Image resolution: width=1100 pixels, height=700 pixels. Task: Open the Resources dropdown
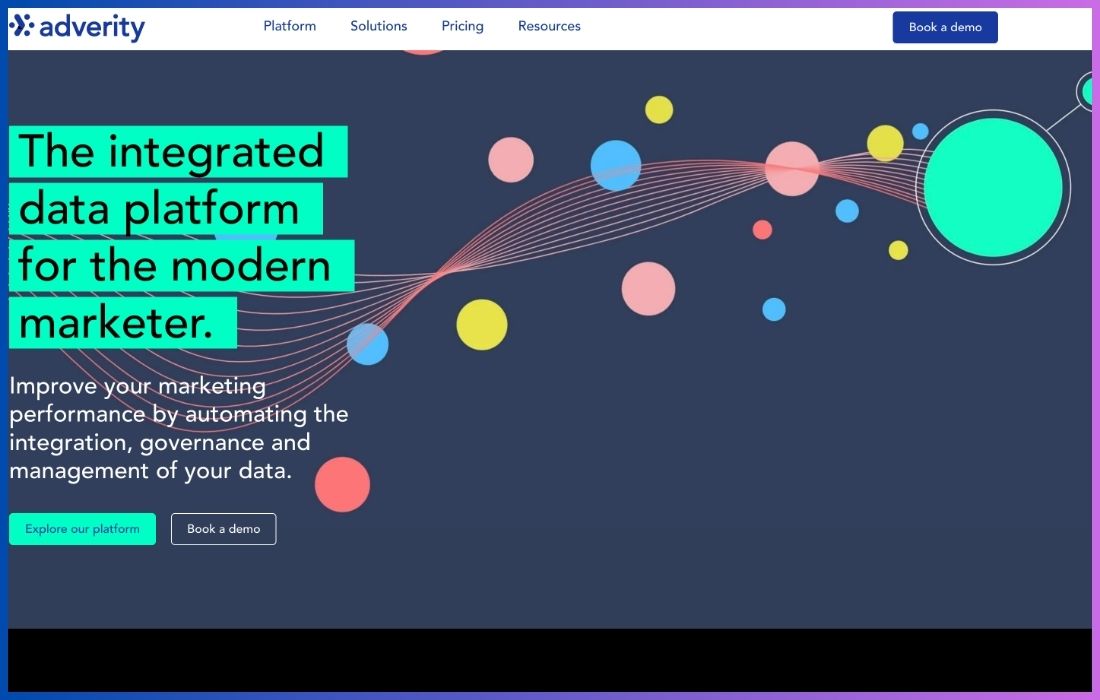[x=549, y=26]
